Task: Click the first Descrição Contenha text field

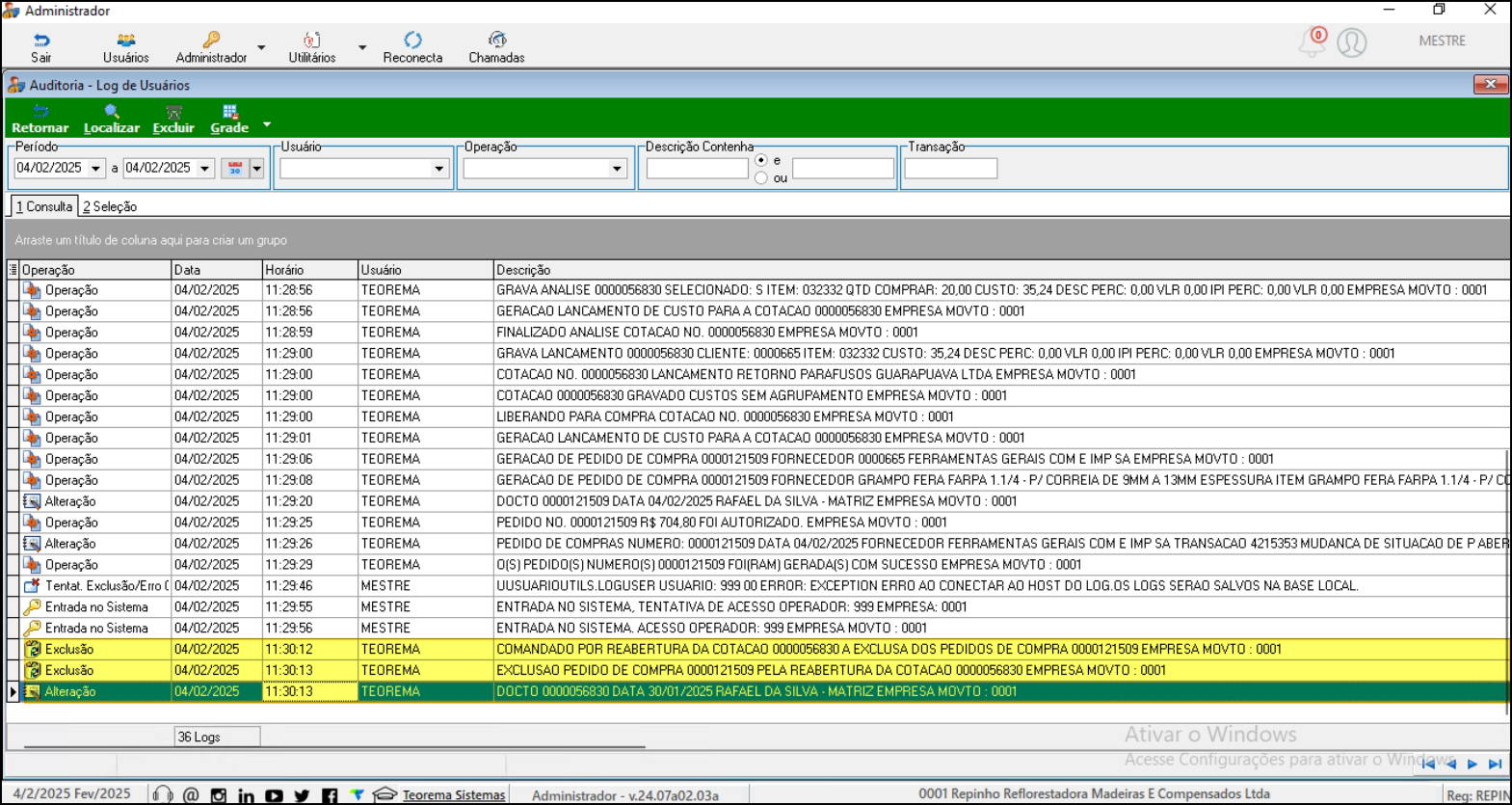Action: click(x=697, y=169)
